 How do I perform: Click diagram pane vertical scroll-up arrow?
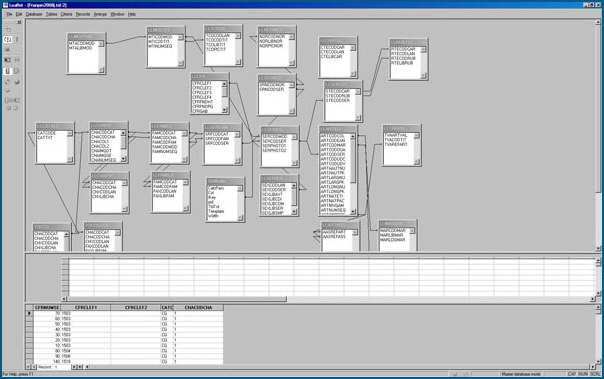[x=598, y=23]
